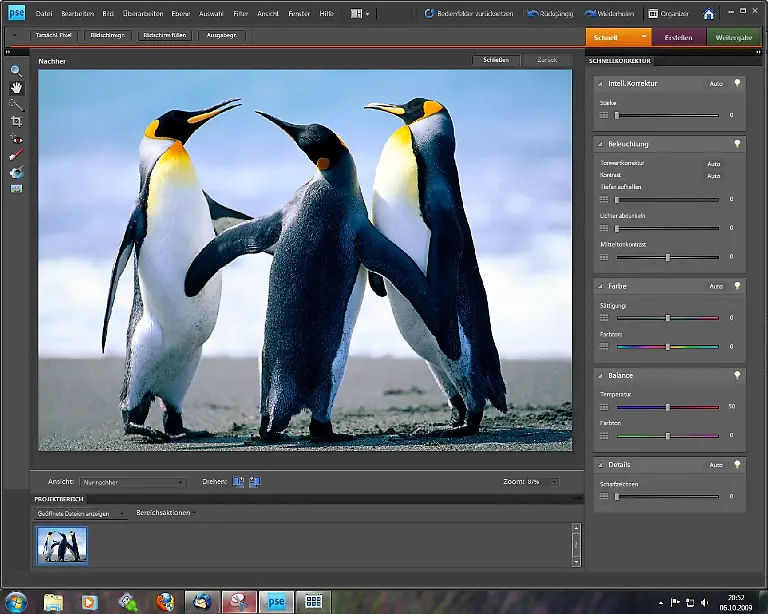768x614 pixels.
Task: Choose the Red Eye Removal tool
Action: [16, 138]
